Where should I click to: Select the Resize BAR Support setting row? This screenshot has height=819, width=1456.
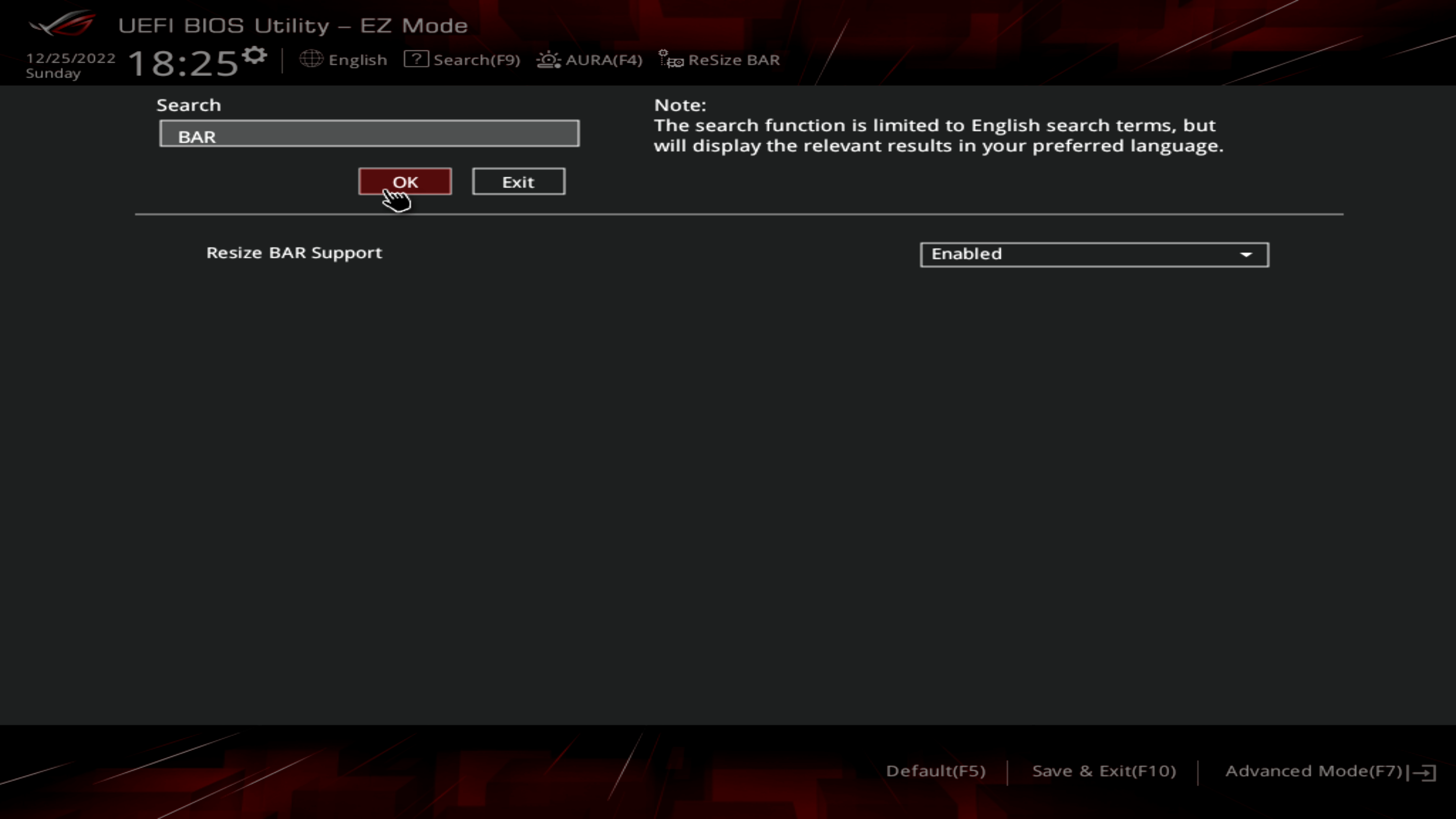[x=295, y=253]
